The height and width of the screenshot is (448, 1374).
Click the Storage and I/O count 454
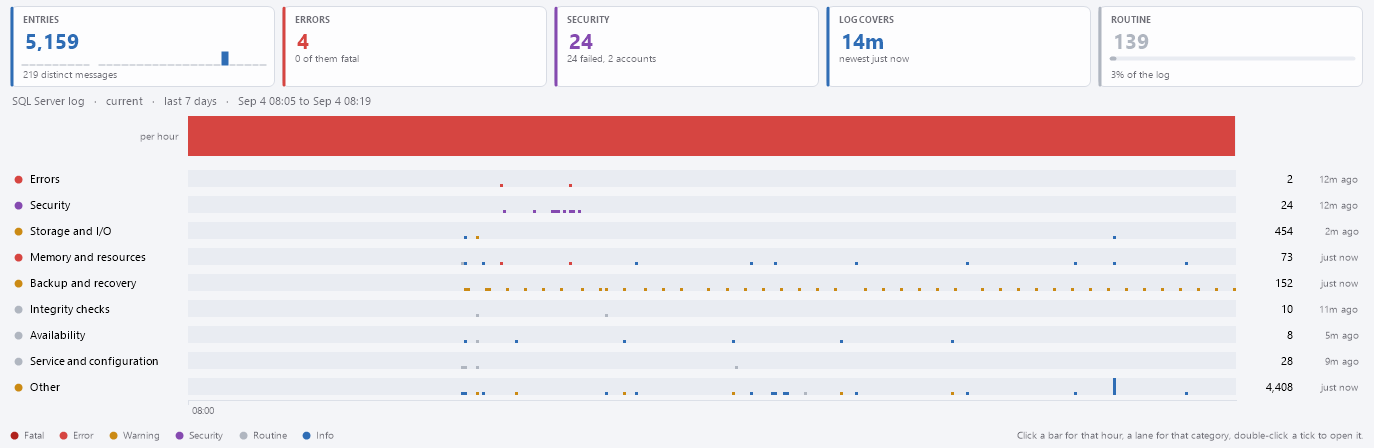1284,231
